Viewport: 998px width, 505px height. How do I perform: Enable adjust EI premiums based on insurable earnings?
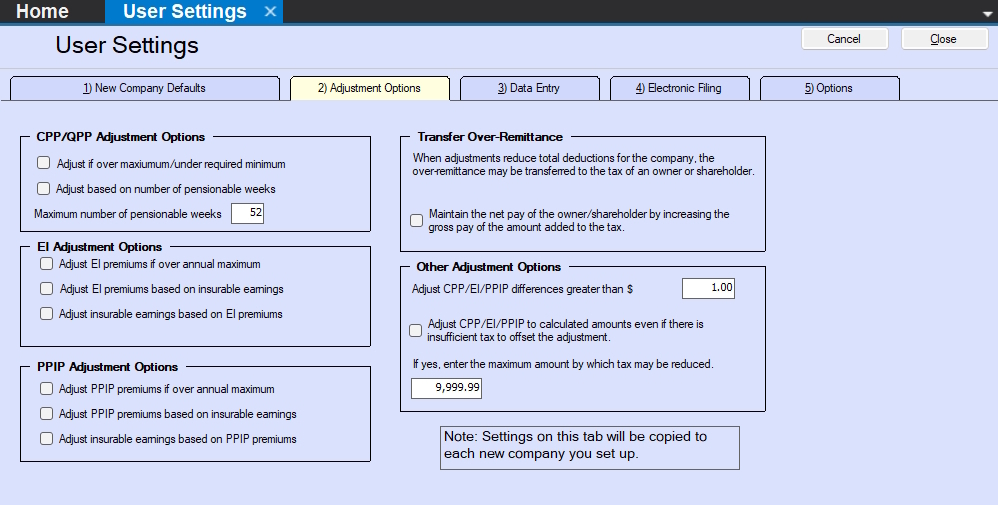pyautogui.click(x=46, y=289)
